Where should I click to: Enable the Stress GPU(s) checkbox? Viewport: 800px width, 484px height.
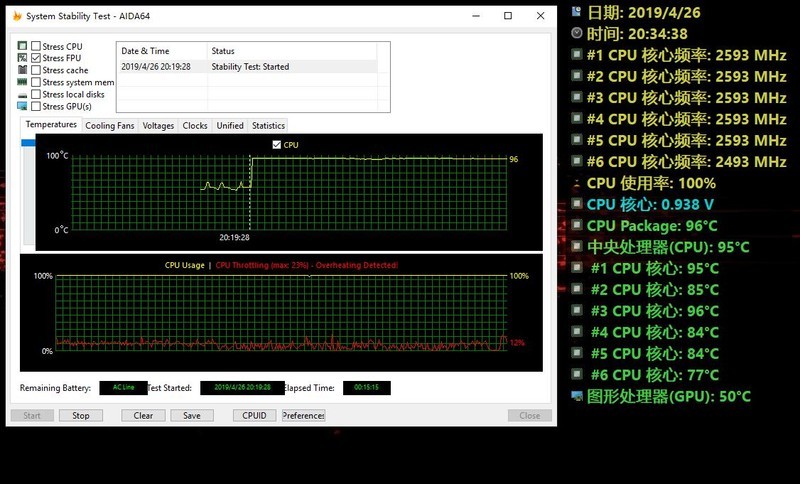click(x=36, y=107)
